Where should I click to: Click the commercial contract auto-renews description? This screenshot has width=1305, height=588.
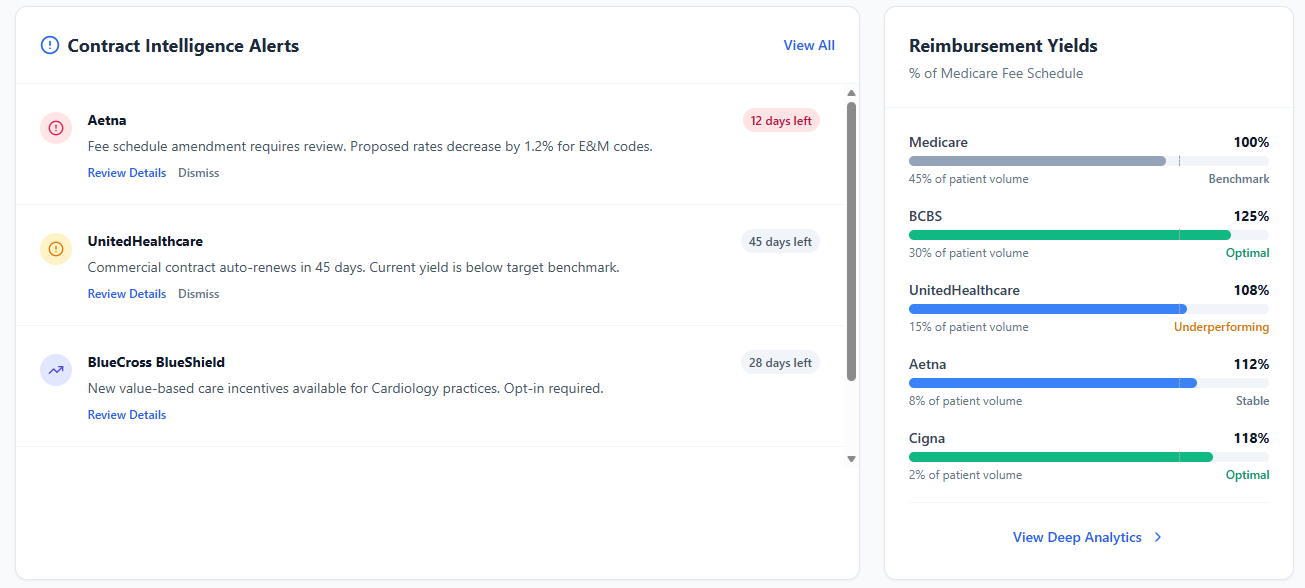click(x=354, y=268)
